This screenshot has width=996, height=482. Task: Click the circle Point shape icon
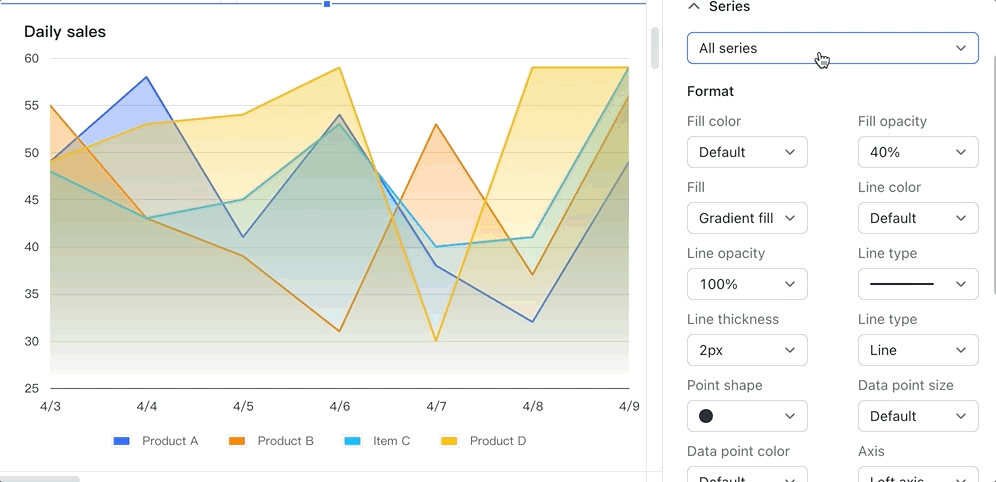tap(706, 416)
